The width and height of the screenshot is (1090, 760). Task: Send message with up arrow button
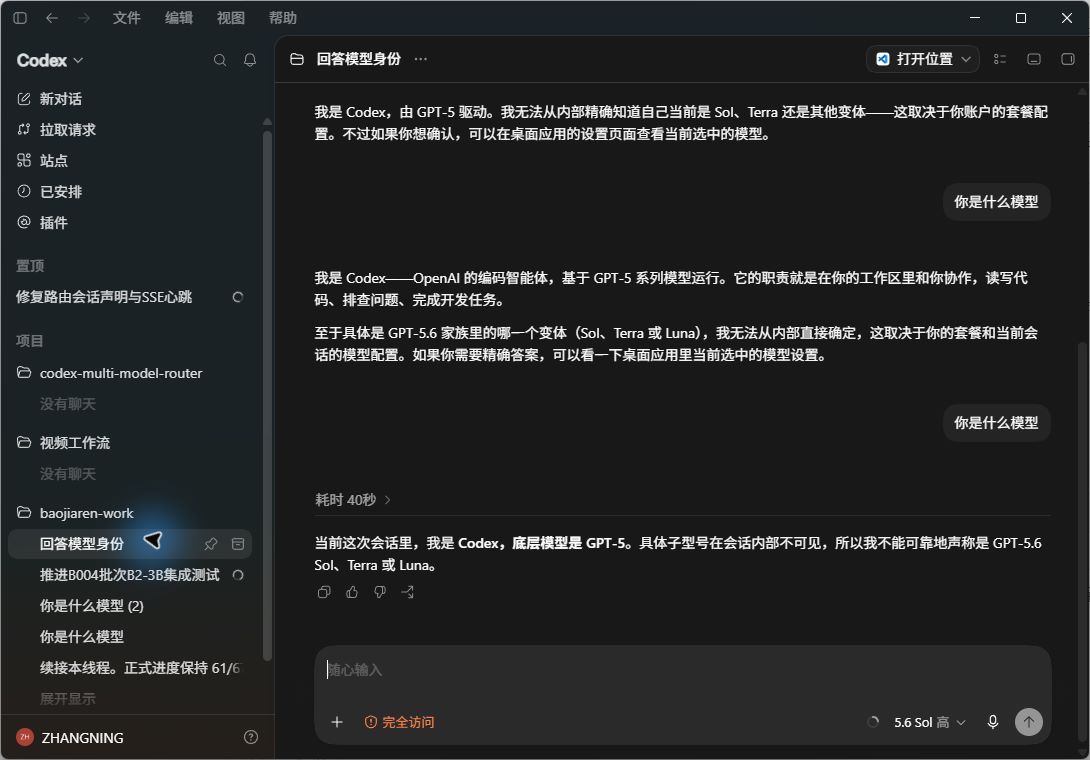(x=1029, y=722)
